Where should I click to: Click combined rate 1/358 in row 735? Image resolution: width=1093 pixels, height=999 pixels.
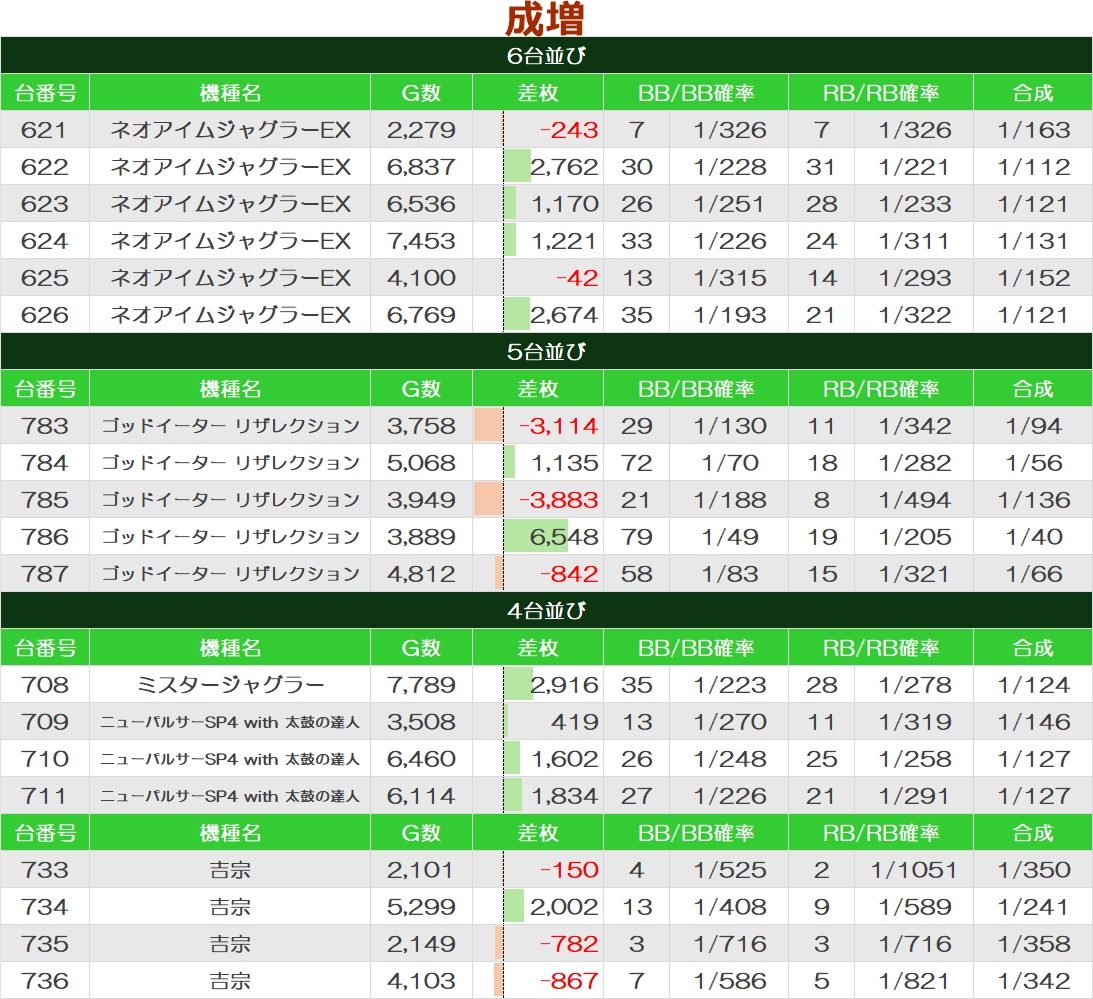[x=1033, y=943]
